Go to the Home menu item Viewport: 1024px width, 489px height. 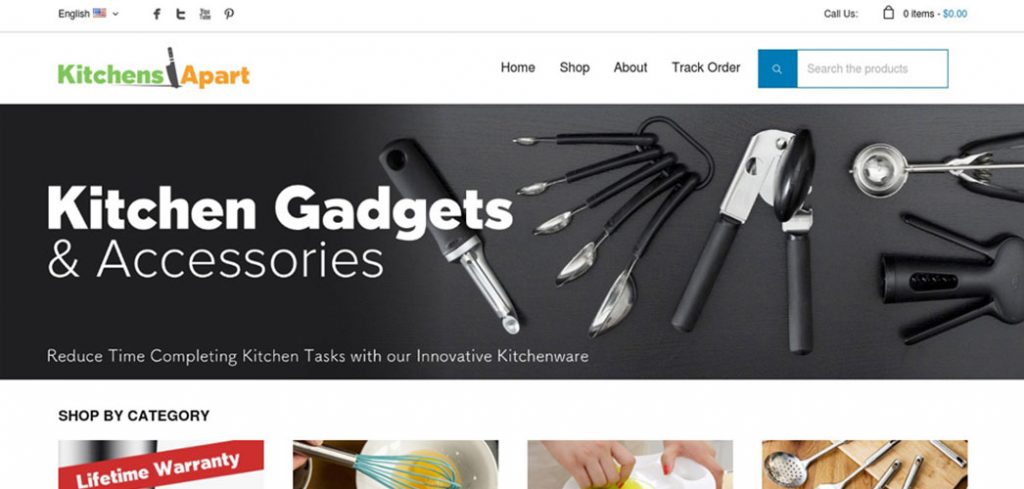point(518,68)
